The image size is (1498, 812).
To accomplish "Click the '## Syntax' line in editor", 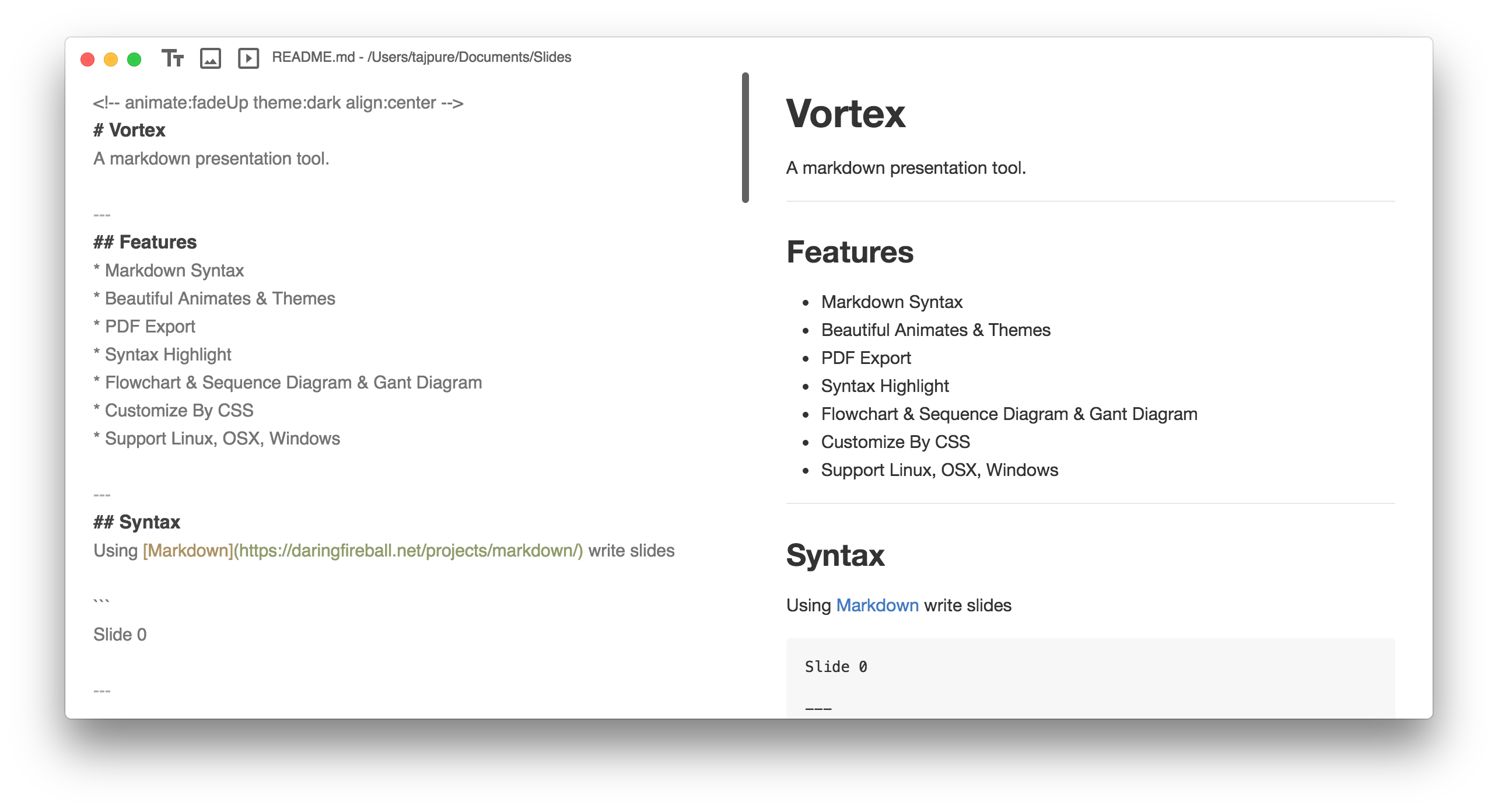I will [x=137, y=522].
